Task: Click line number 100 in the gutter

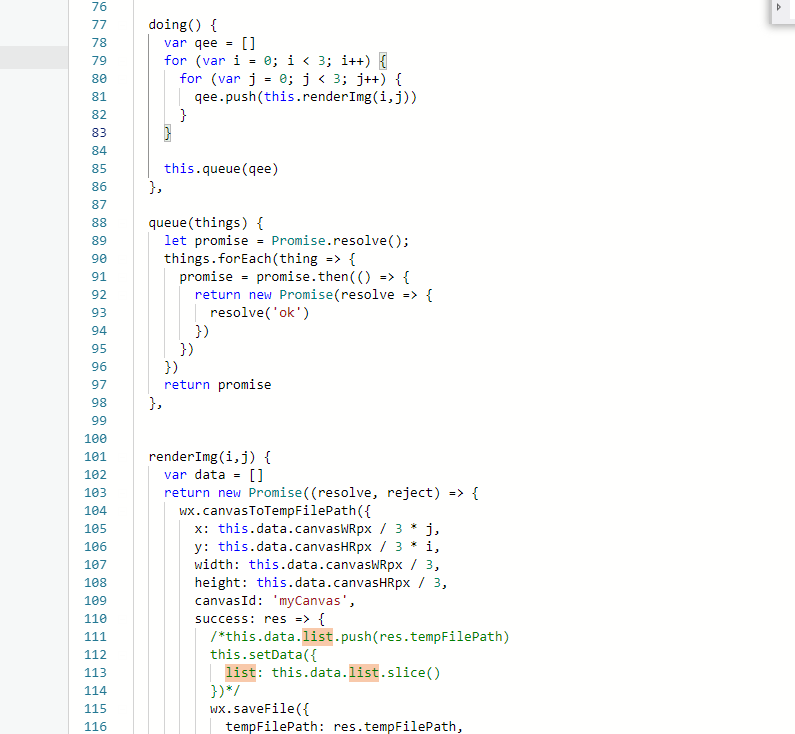Action: pos(95,439)
